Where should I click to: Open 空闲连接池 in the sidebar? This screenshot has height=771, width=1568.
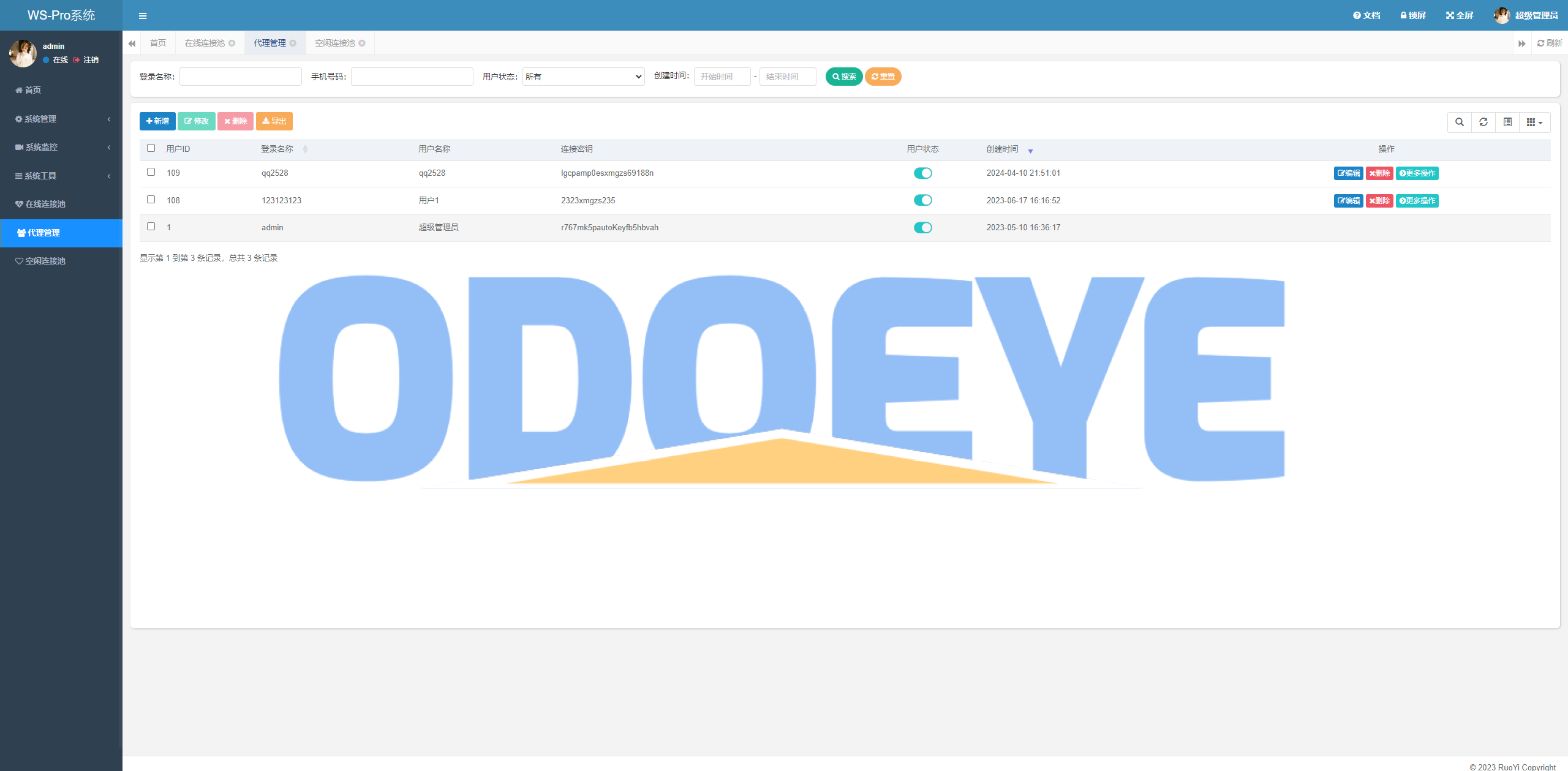coord(61,261)
